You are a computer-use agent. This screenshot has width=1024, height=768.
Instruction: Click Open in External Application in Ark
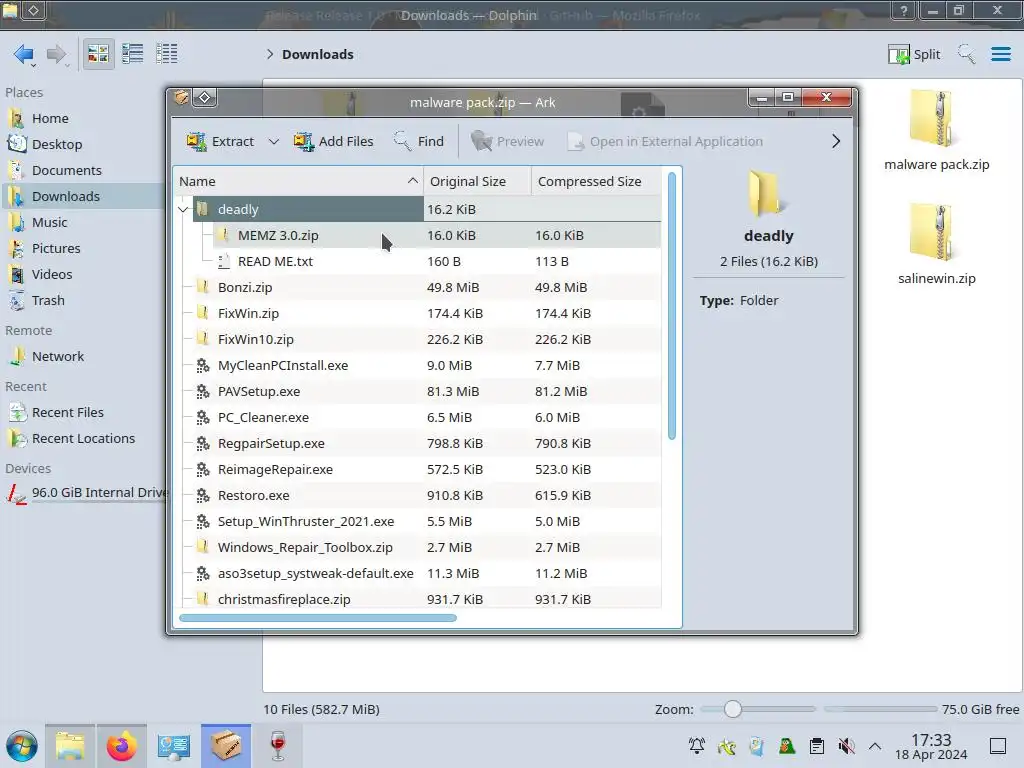tap(665, 141)
